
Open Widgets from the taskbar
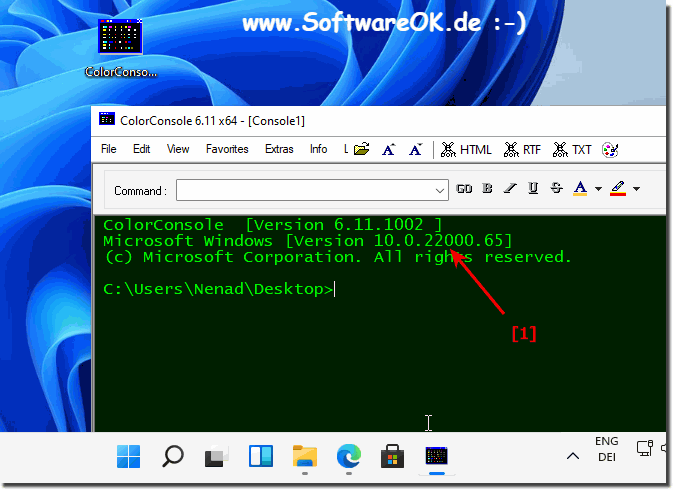(261, 456)
